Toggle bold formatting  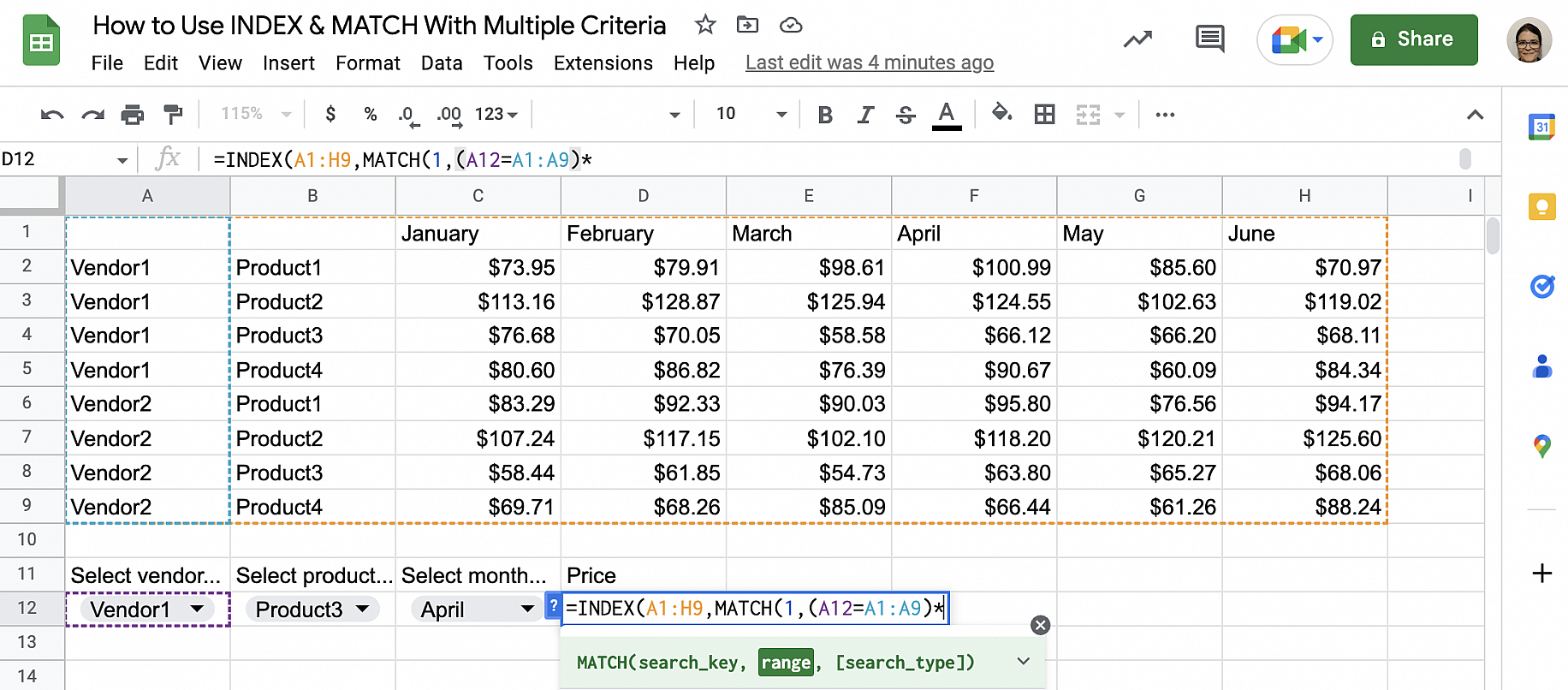(825, 115)
